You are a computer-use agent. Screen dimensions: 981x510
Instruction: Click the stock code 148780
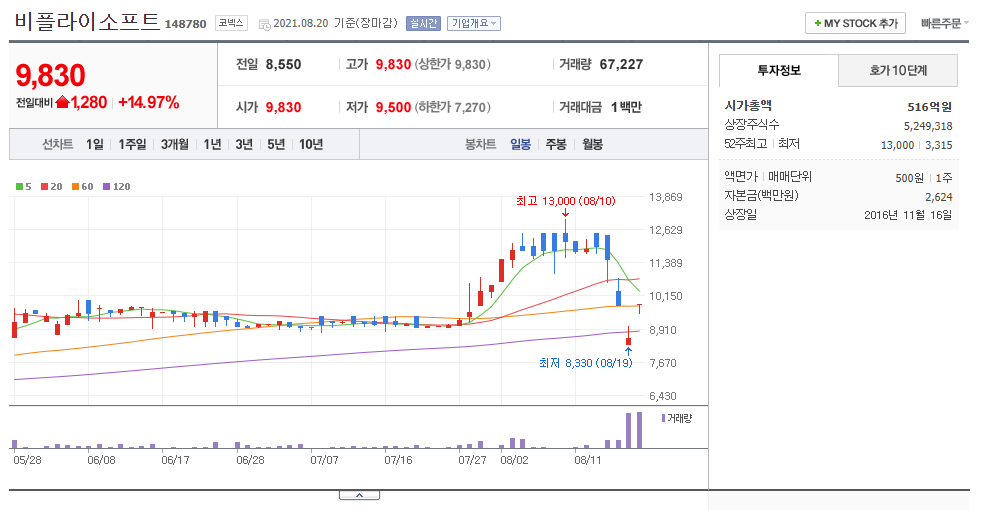click(185, 24)
